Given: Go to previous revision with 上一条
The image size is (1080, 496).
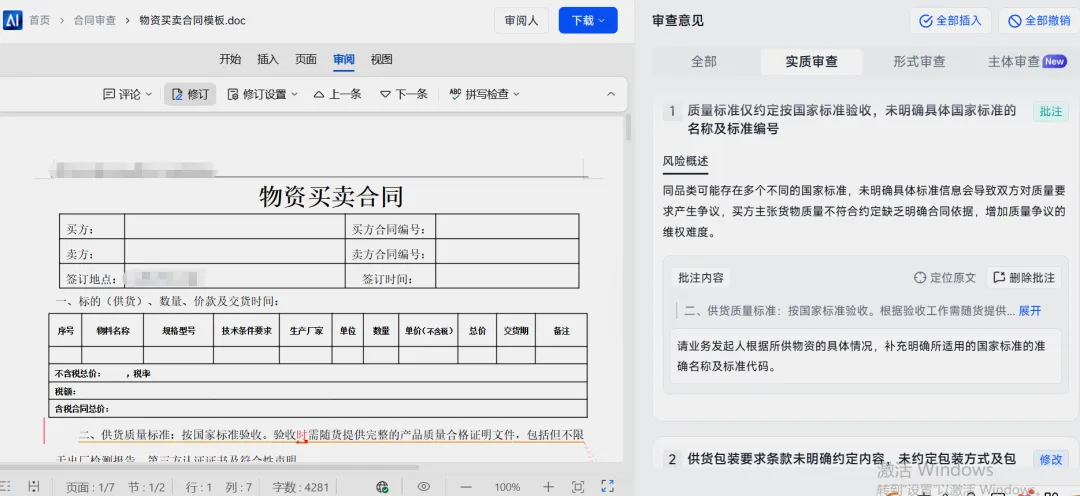Looking at the screenshot, I should pos(338,94).
